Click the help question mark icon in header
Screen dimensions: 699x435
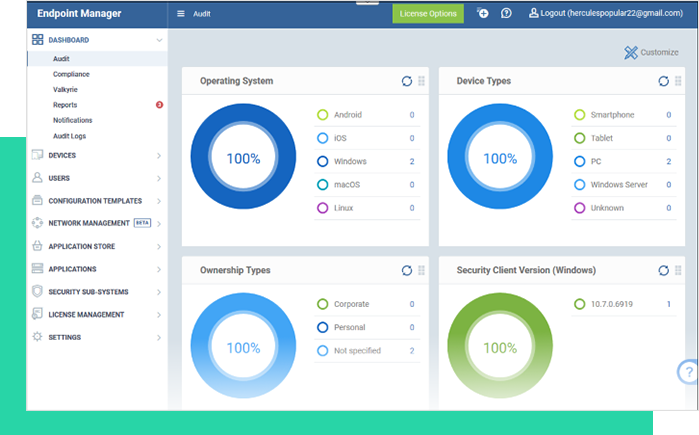506,13
